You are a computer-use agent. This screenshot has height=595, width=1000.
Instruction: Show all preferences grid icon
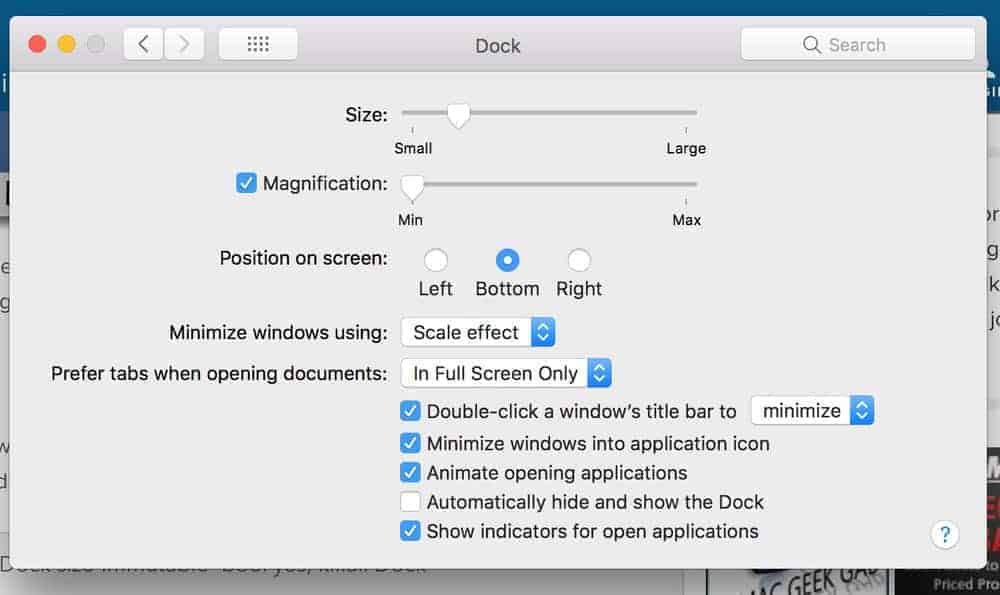258,44
